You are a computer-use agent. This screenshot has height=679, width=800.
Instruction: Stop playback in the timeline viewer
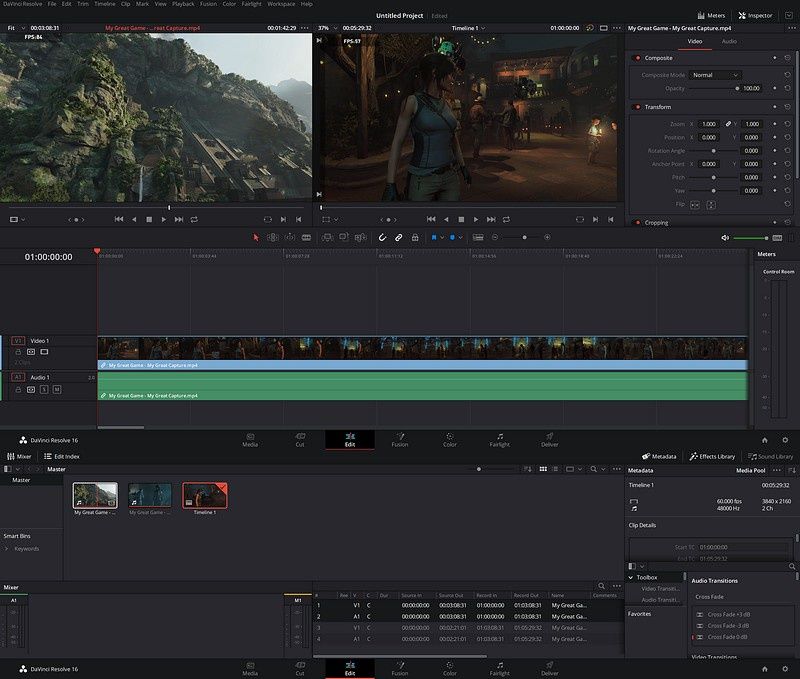click(461, 220)
